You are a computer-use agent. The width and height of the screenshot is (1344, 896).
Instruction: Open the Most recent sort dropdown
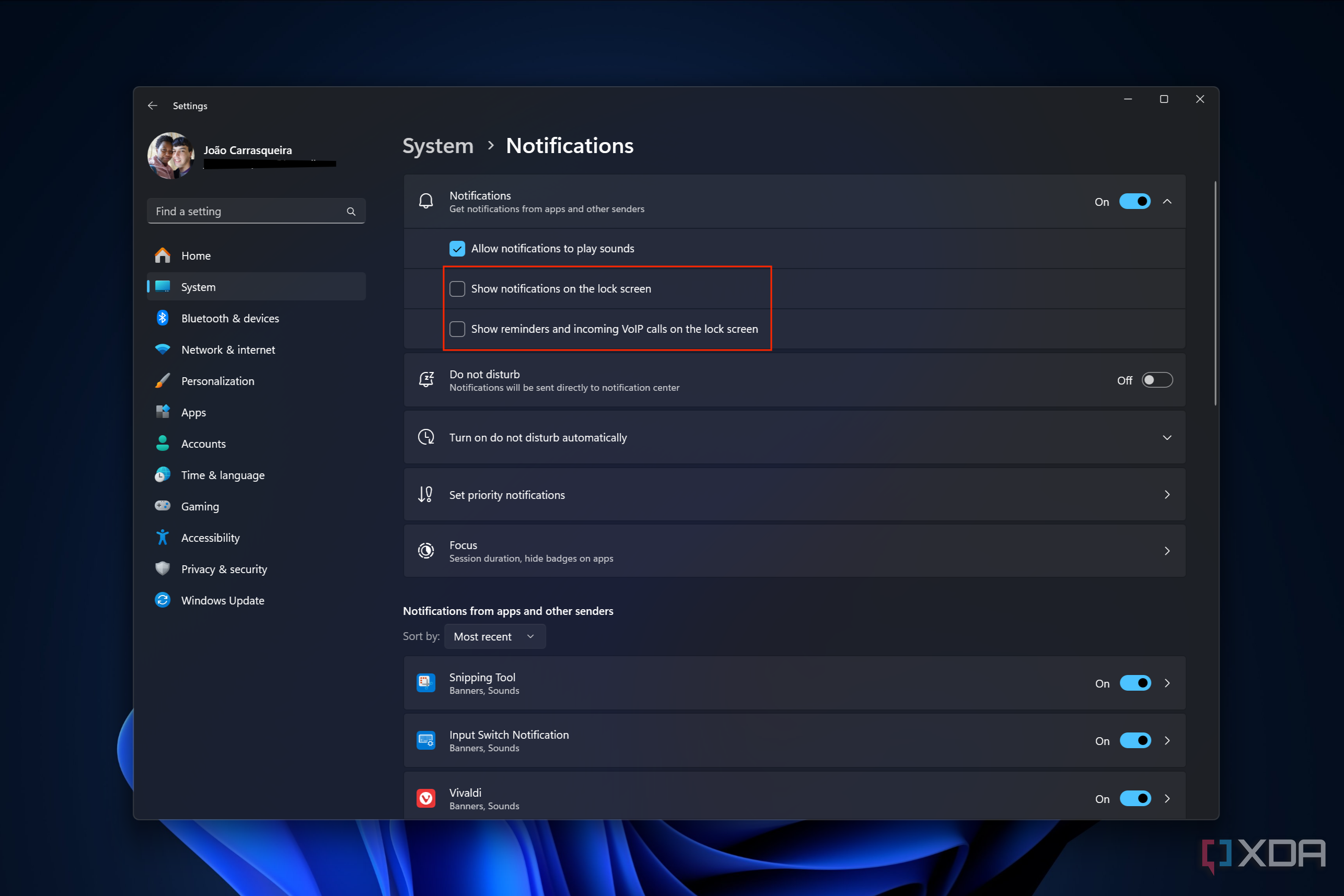pos(494,636)
